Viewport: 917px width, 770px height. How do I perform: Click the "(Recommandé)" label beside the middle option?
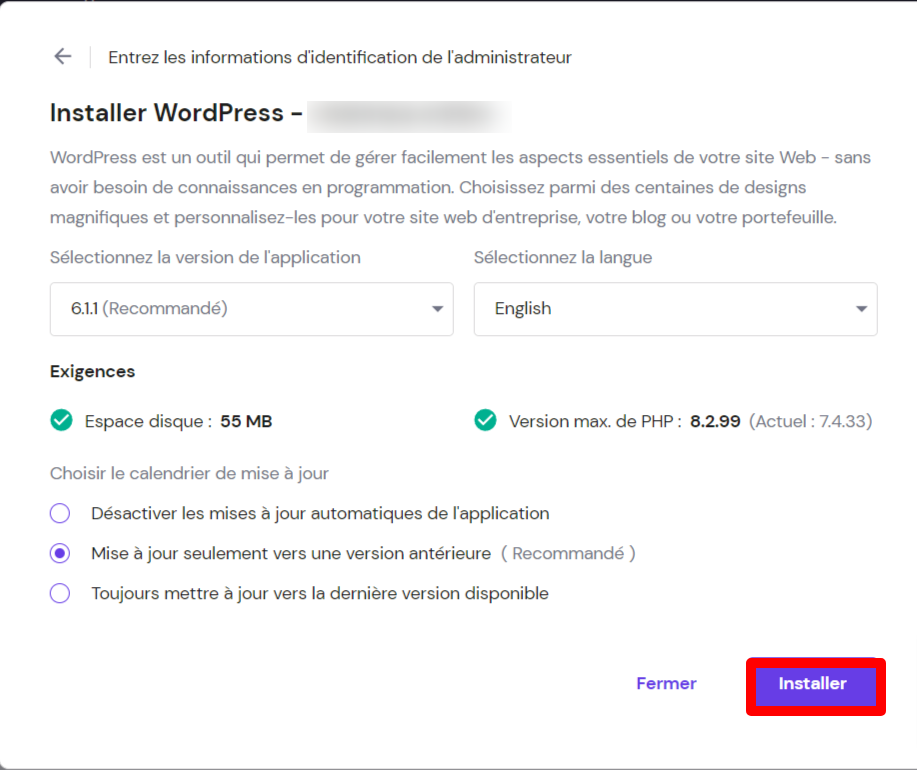[x=570, y=553]
